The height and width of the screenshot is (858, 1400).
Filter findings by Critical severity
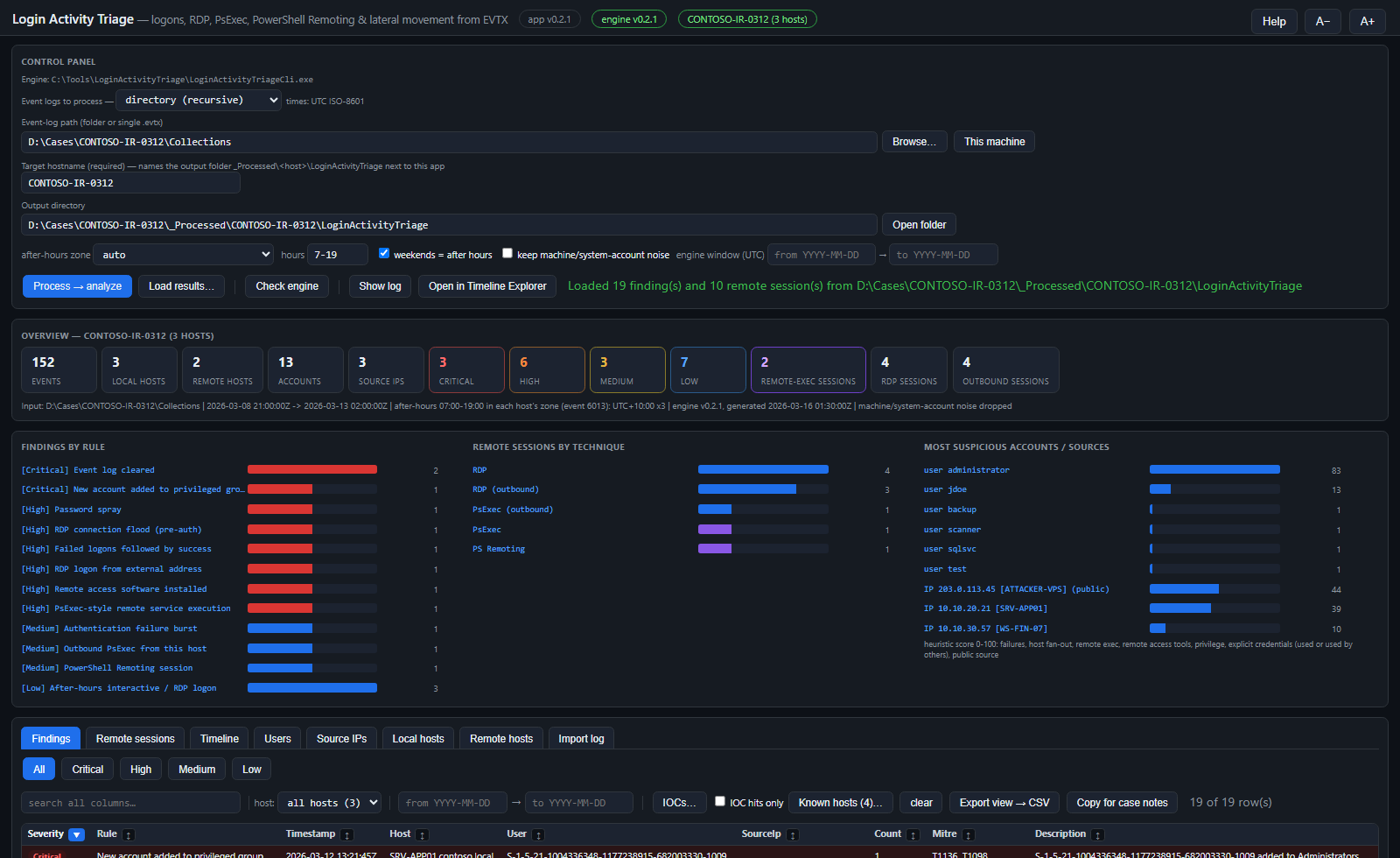click(87, 770)
